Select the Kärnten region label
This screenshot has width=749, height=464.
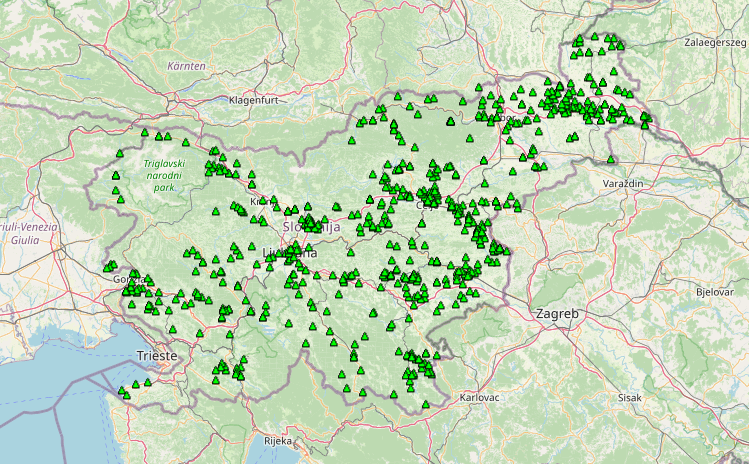186,66
